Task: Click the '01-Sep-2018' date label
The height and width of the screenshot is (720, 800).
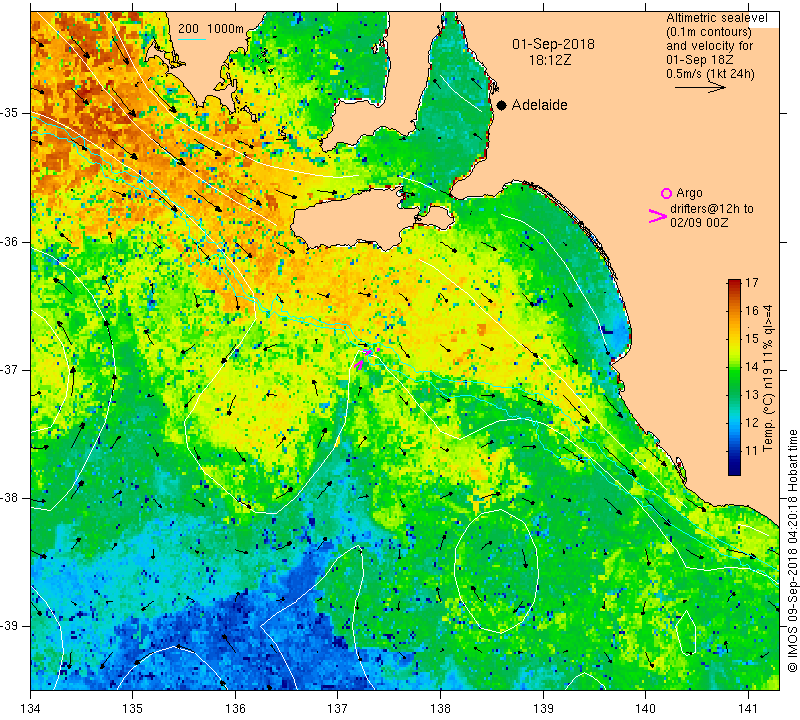Action: pyautogui.click(x=553, y=44)
